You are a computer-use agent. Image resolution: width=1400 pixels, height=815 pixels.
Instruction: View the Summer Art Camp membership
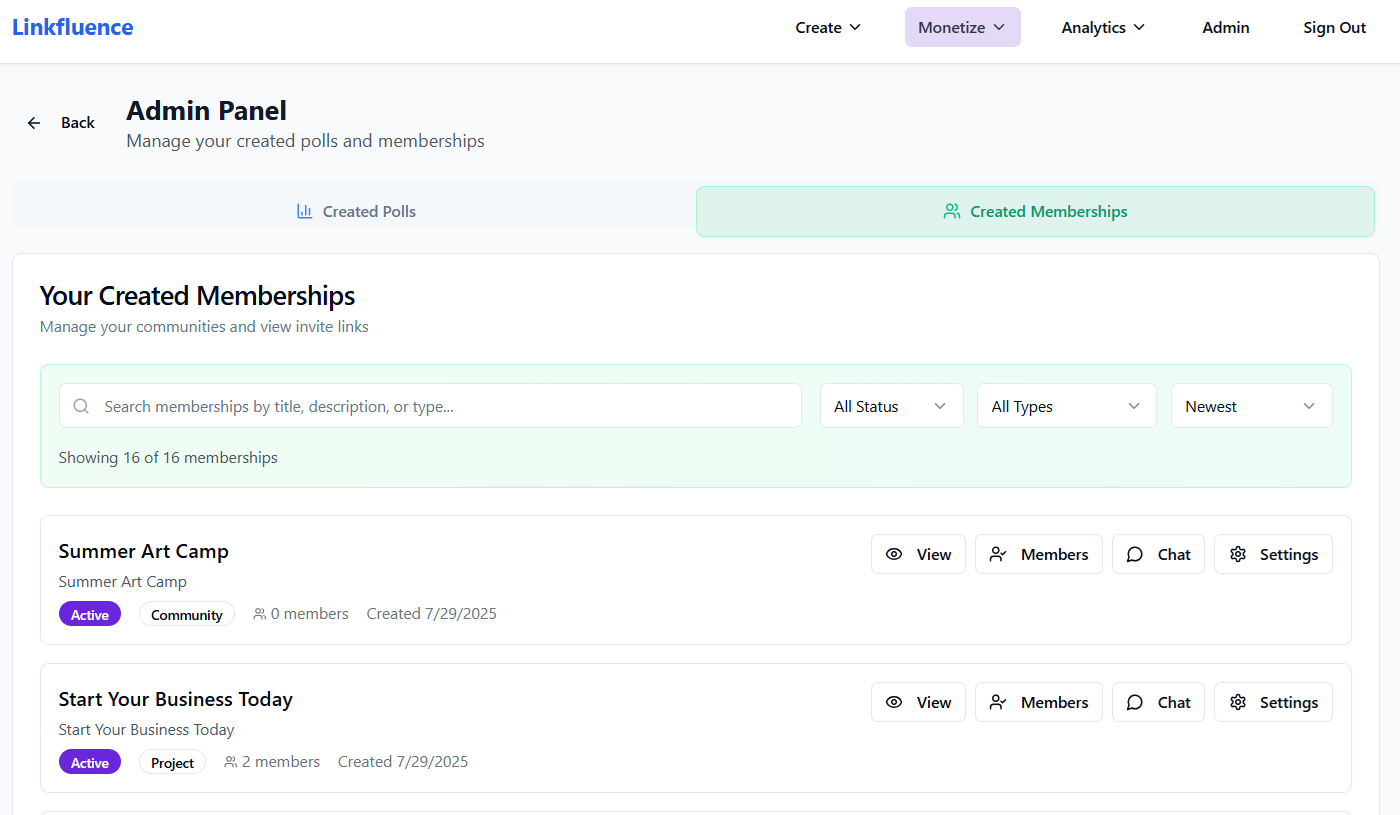click(x=918, y=554)
